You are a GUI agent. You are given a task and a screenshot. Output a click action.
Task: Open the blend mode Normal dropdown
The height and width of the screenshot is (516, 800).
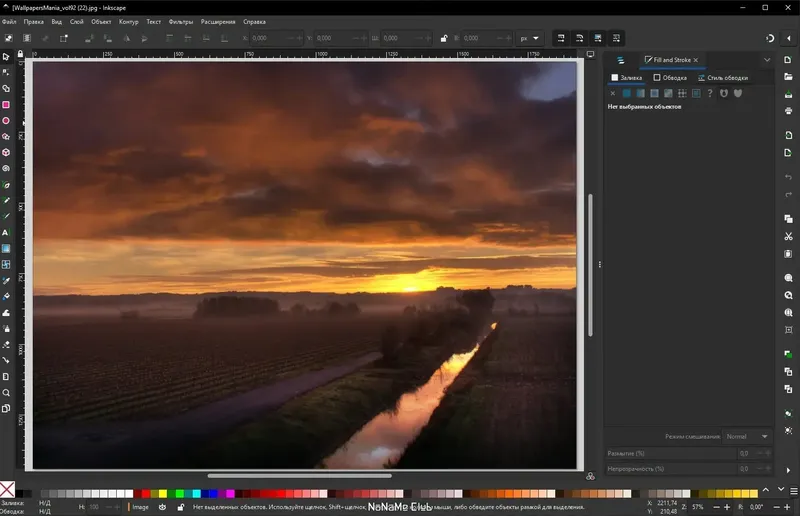[747, 436]
